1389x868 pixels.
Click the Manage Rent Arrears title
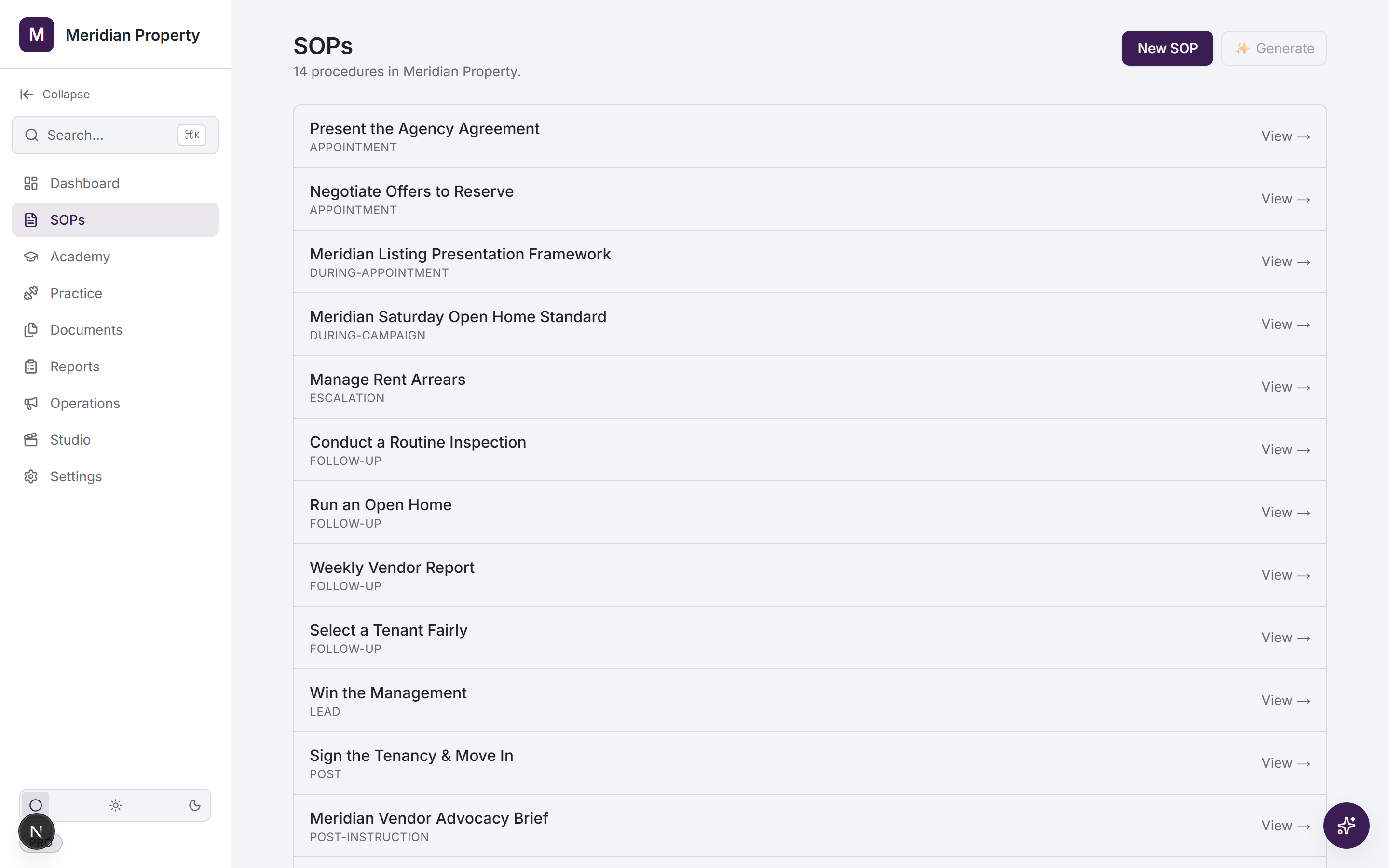pos(387,380)
